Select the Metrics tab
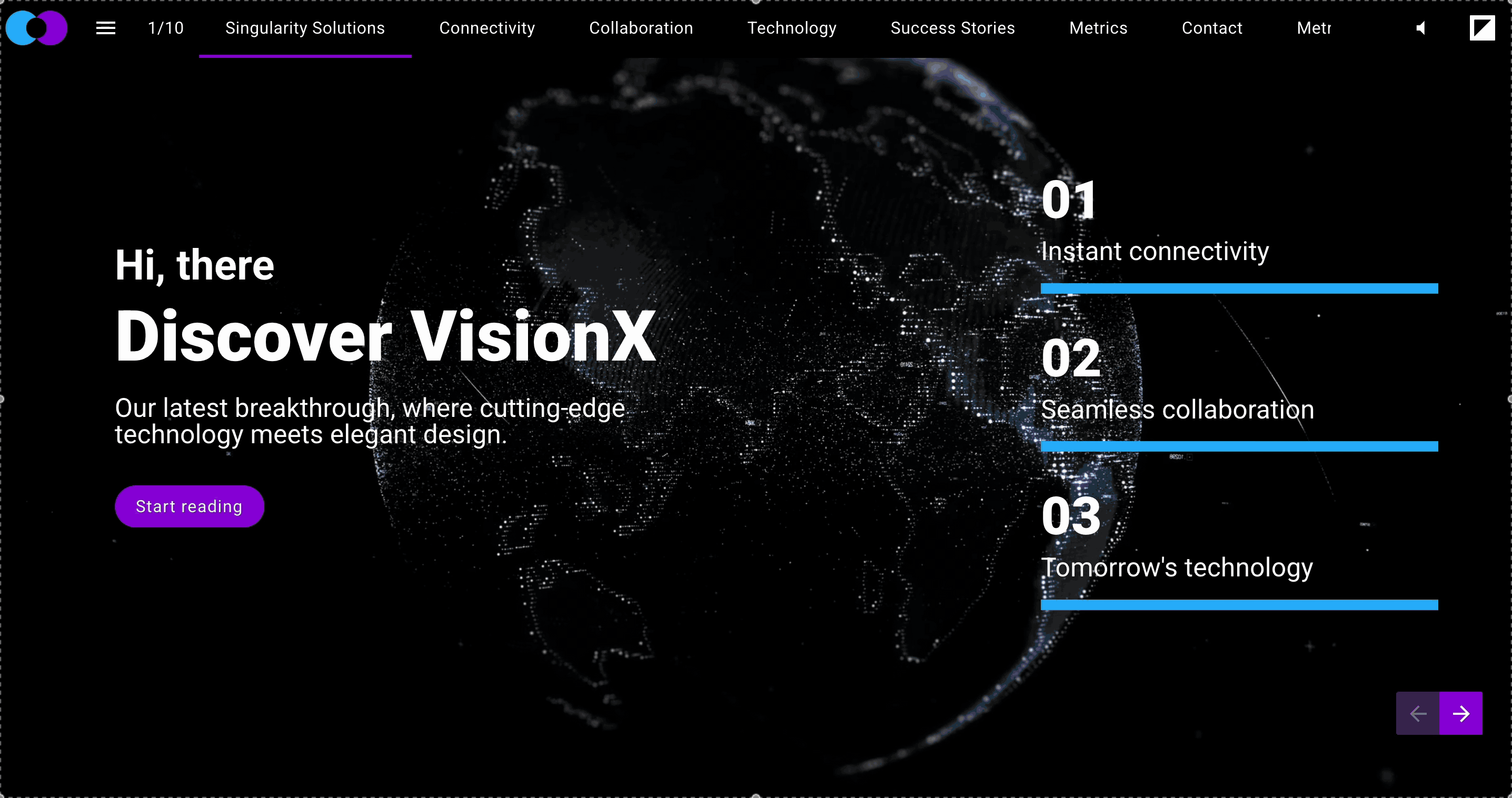The image size is (1512, 798). coord(1098,27)
